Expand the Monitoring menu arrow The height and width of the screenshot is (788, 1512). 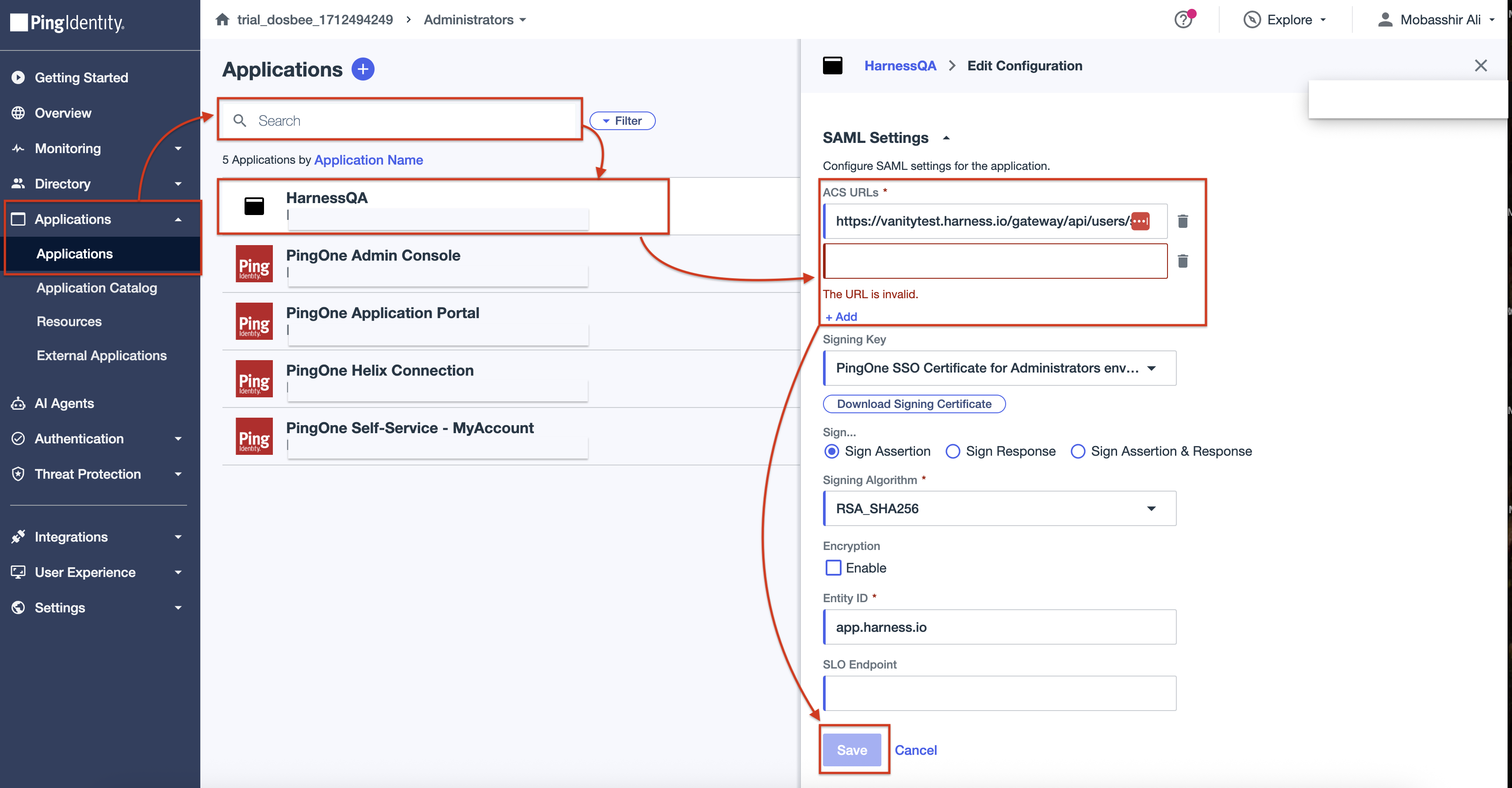coord(178,149)
